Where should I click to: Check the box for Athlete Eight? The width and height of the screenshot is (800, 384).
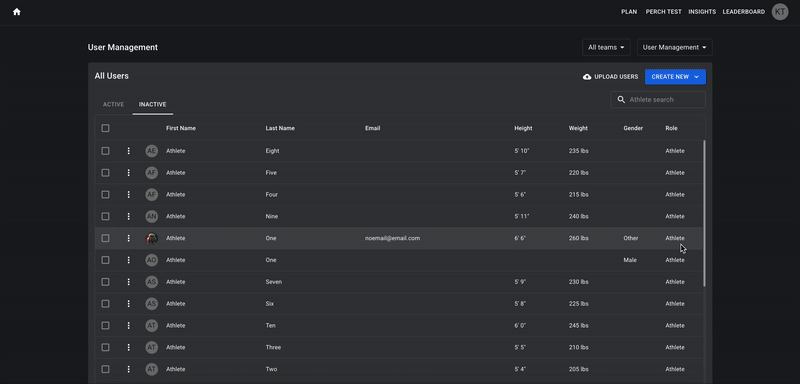click(105, 151)
